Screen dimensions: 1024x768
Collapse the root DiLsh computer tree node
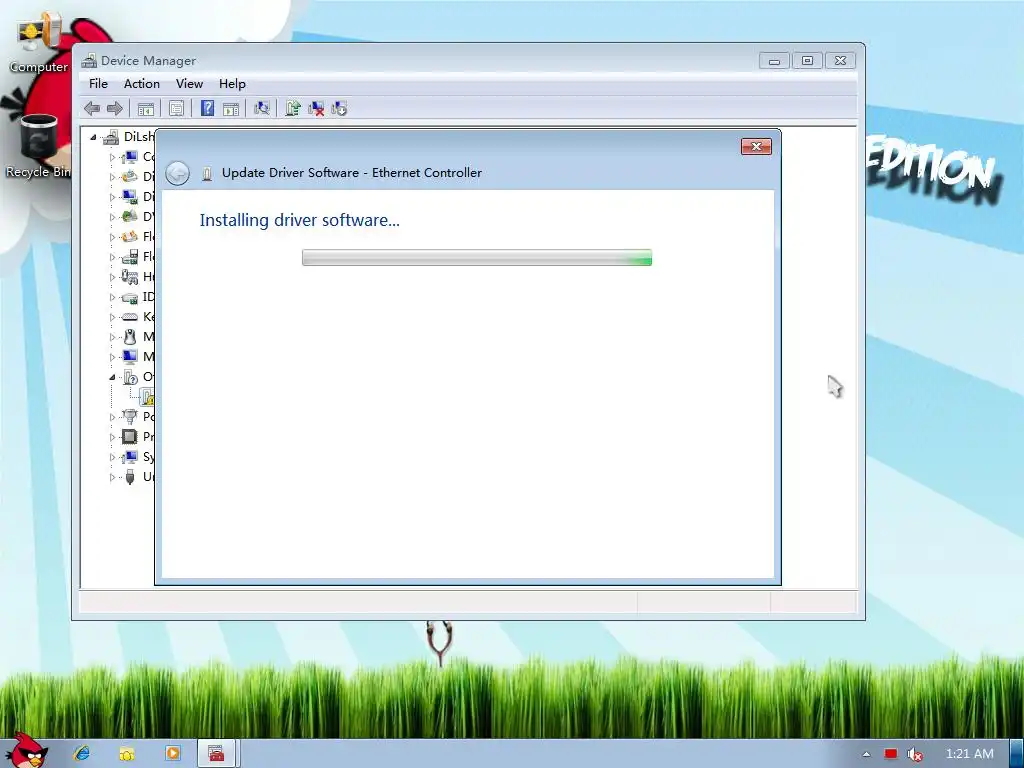click(x=93, y=137)
